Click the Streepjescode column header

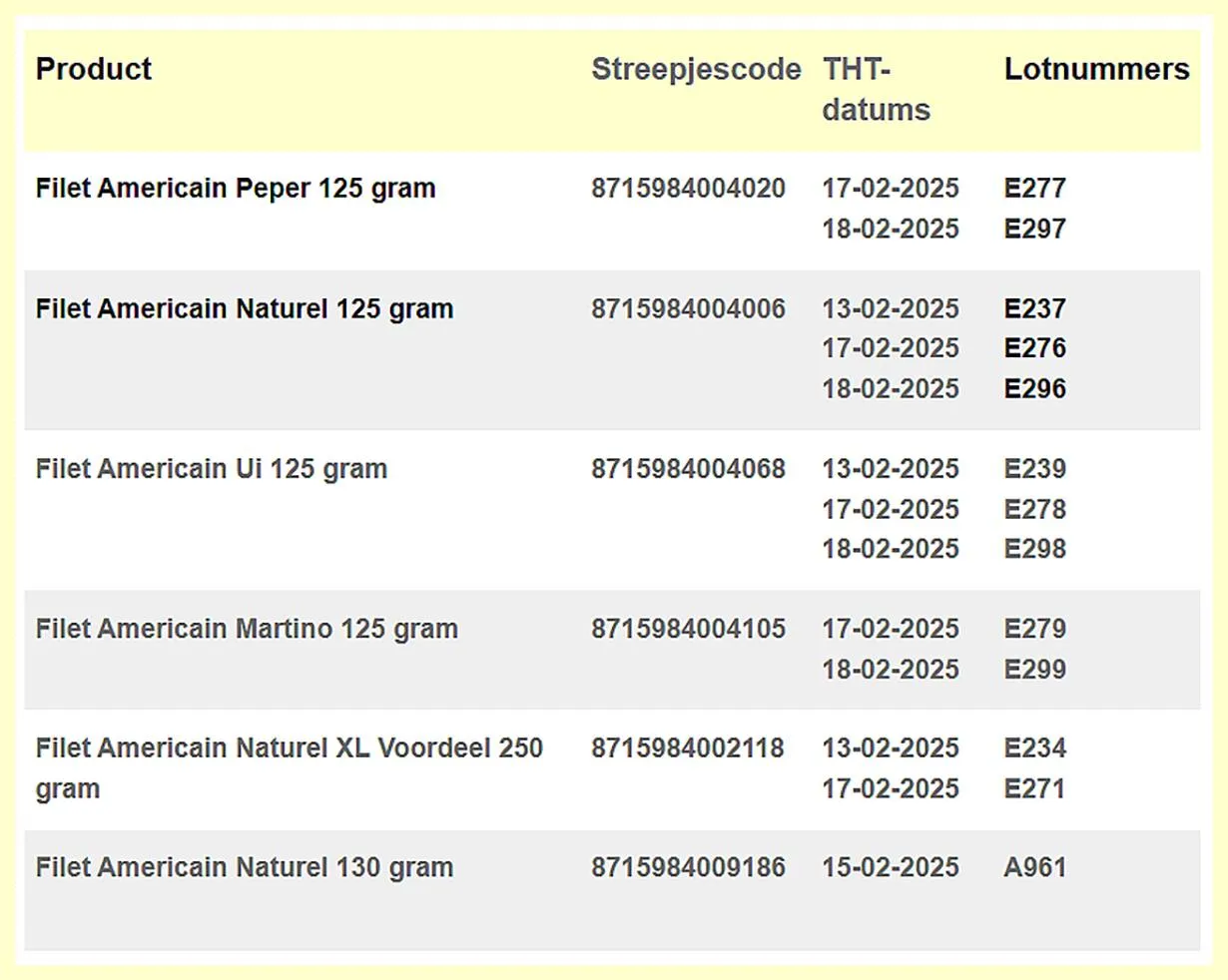(696, 69)
